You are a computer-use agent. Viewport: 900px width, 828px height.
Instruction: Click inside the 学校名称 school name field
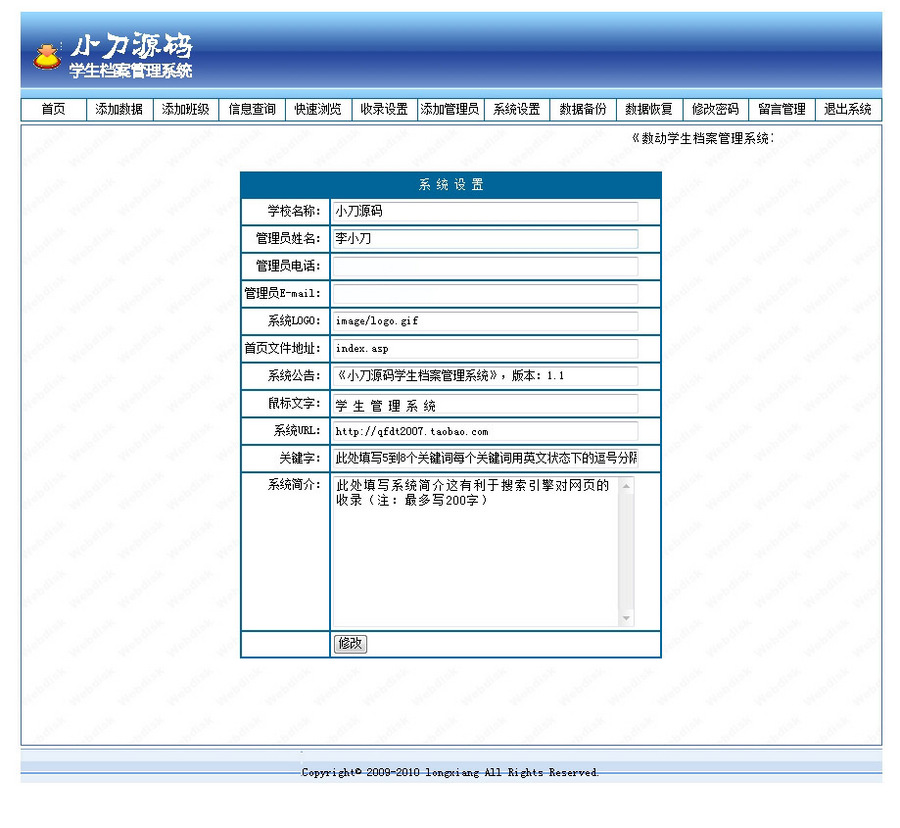point(486,210)
